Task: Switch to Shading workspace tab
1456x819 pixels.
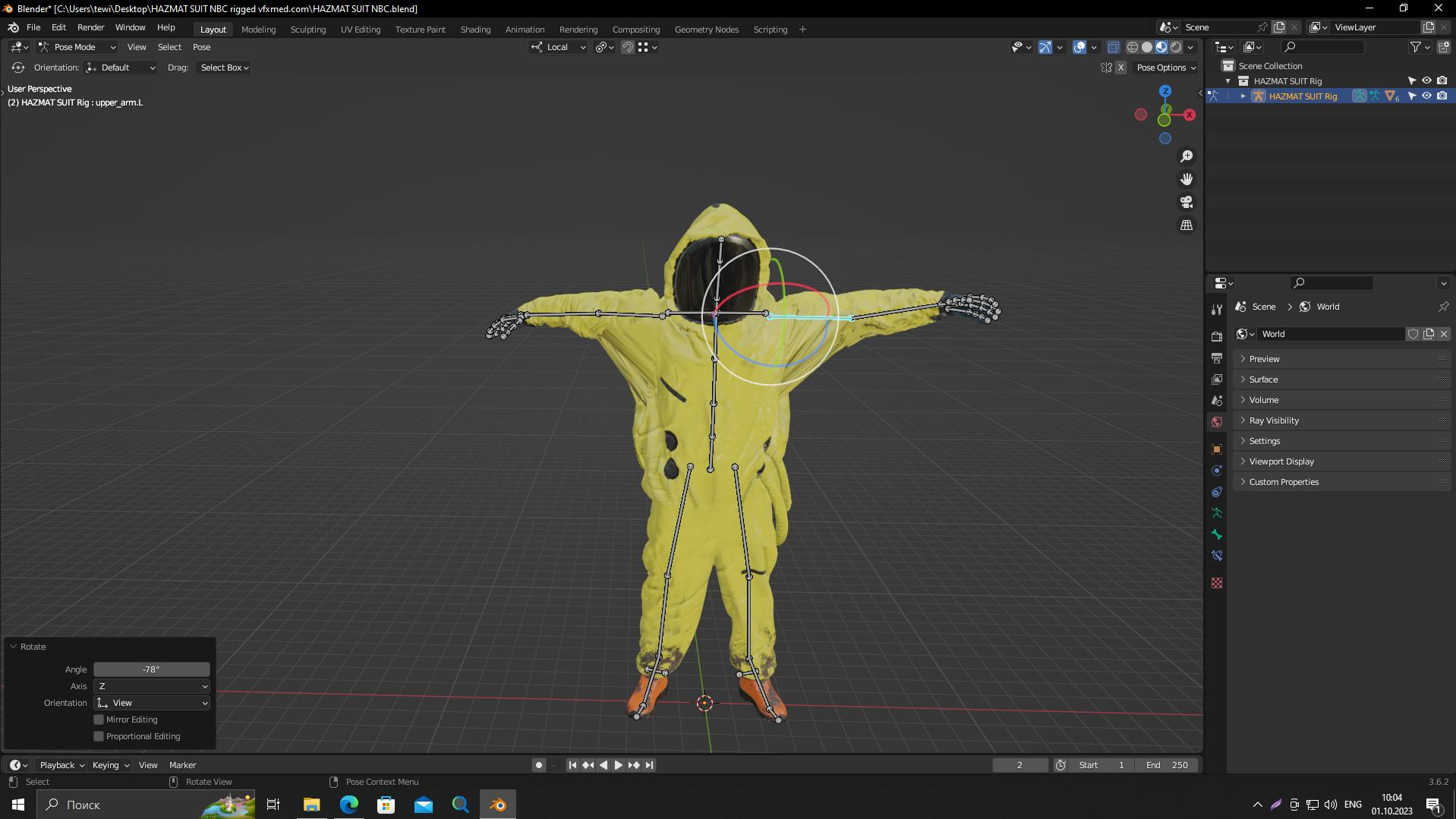Action: (475, 30)
